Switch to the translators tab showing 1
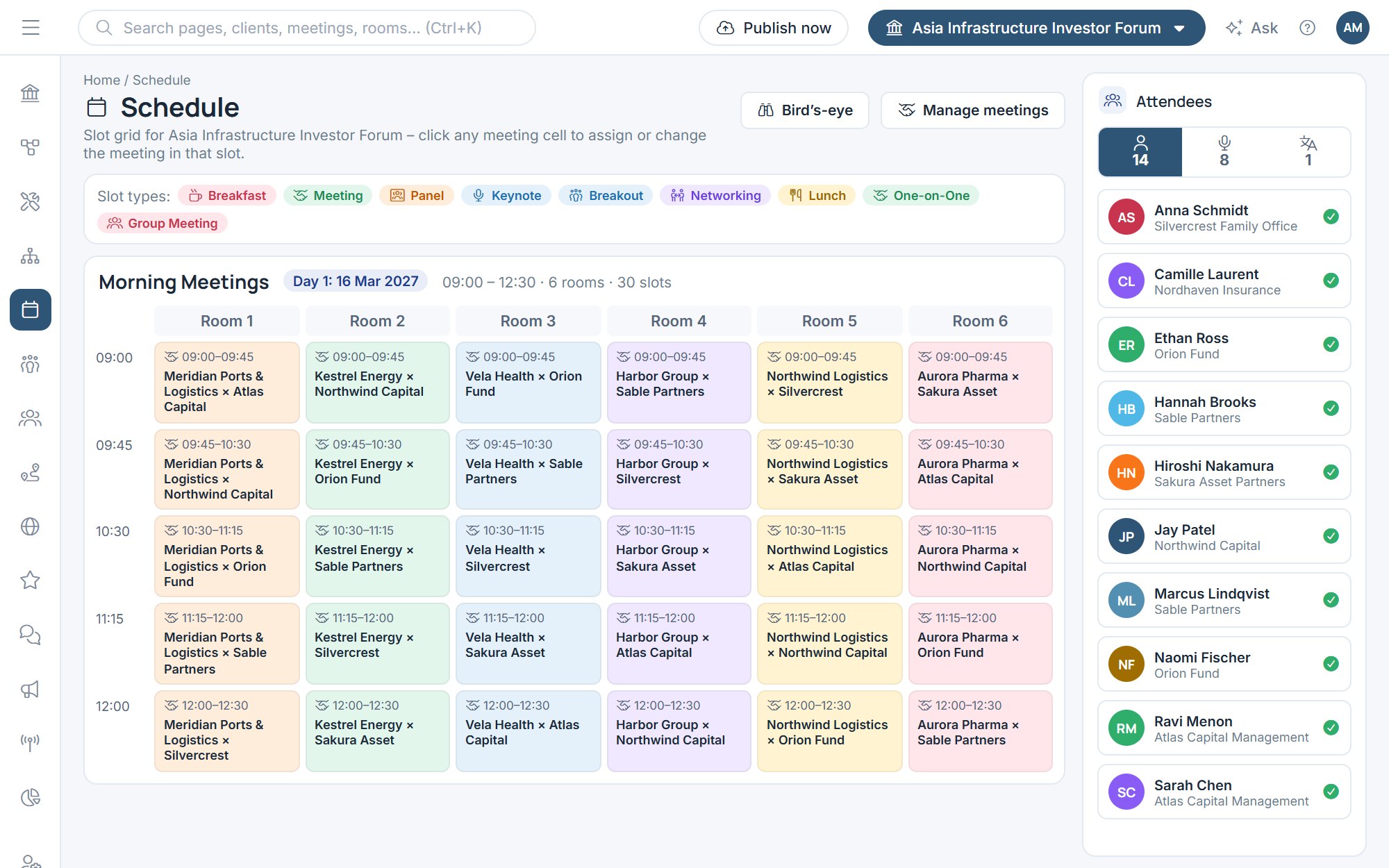This screenshot has height=868, width=1389. [x=1308, y=152]
